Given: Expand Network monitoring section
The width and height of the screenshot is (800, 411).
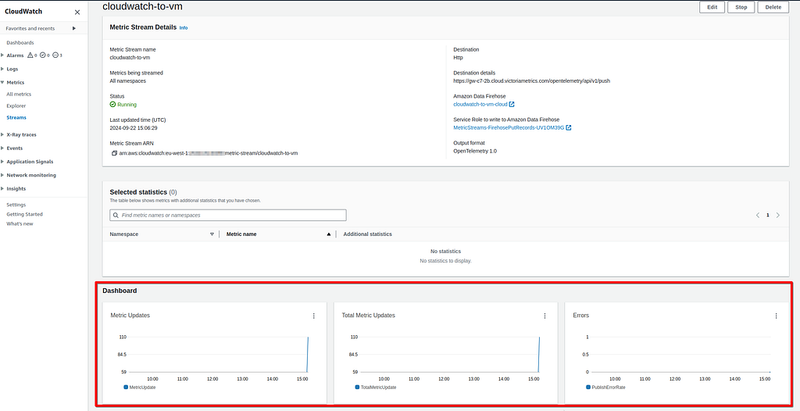Looking at the screenshot, I should (3, 175).
